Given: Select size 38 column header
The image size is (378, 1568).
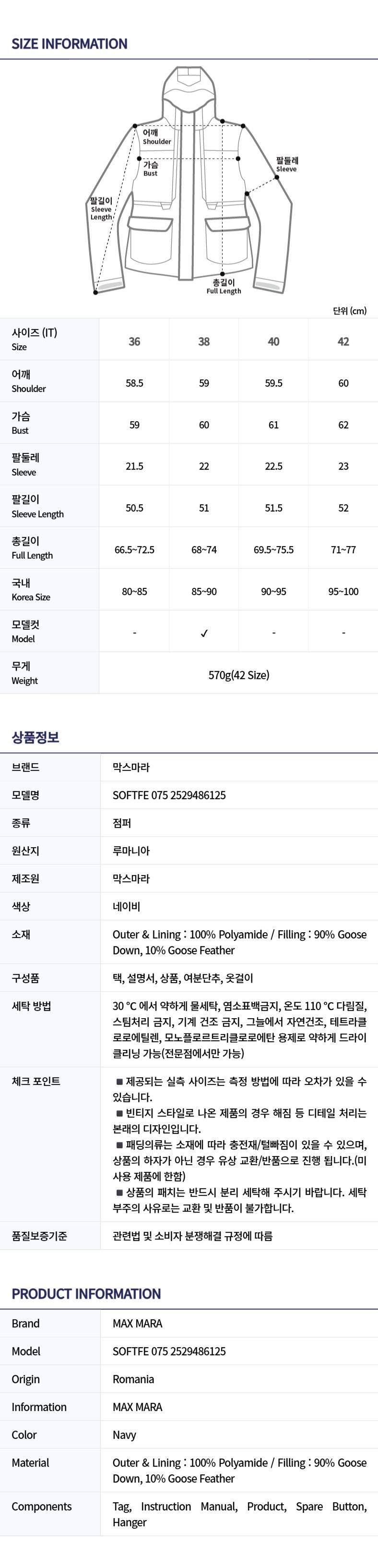Looking at the screenshot, I should pos(204,341).
